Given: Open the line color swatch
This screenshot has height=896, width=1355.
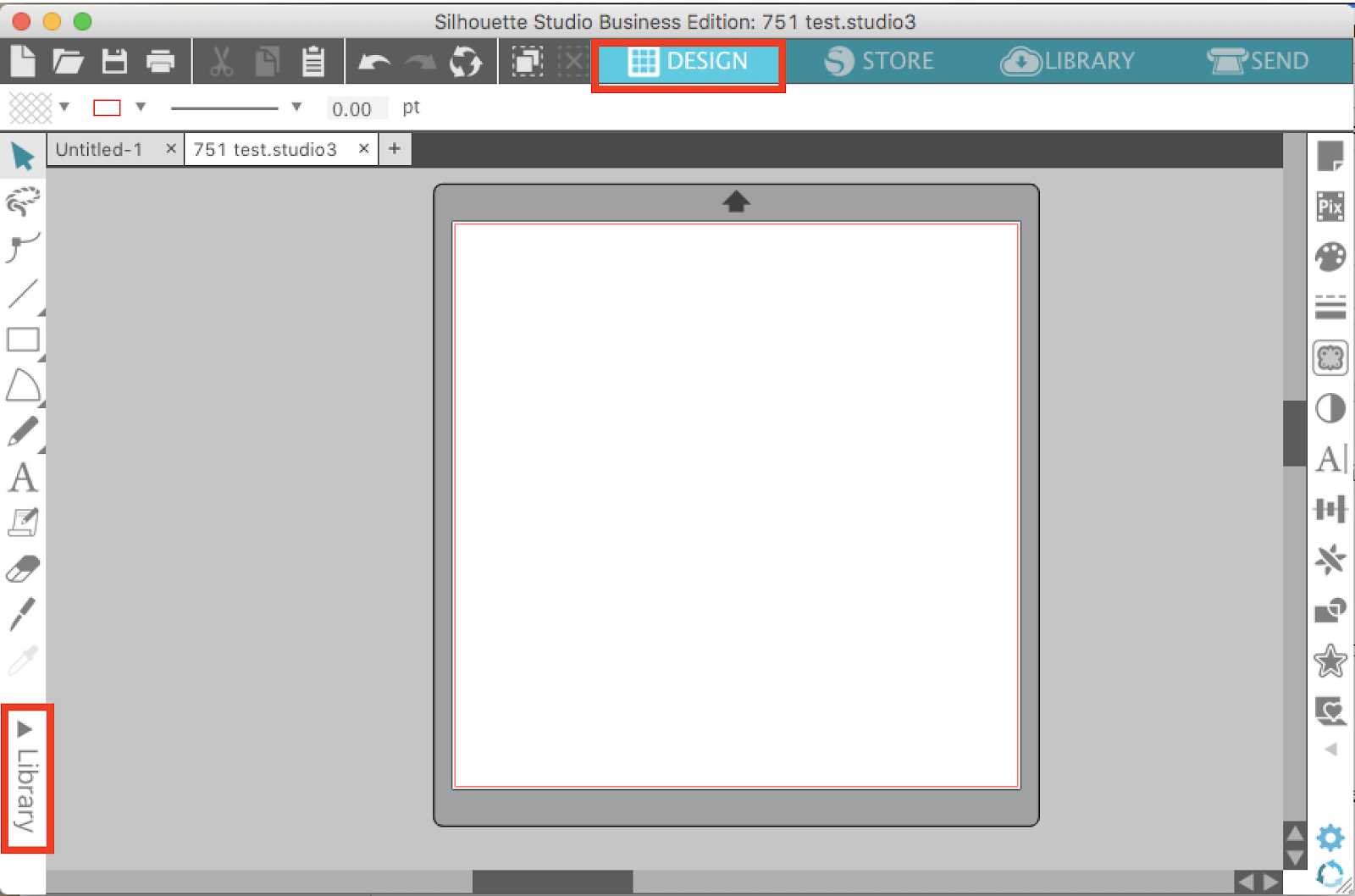Looking at the screenshot, I should coord(105,107).
